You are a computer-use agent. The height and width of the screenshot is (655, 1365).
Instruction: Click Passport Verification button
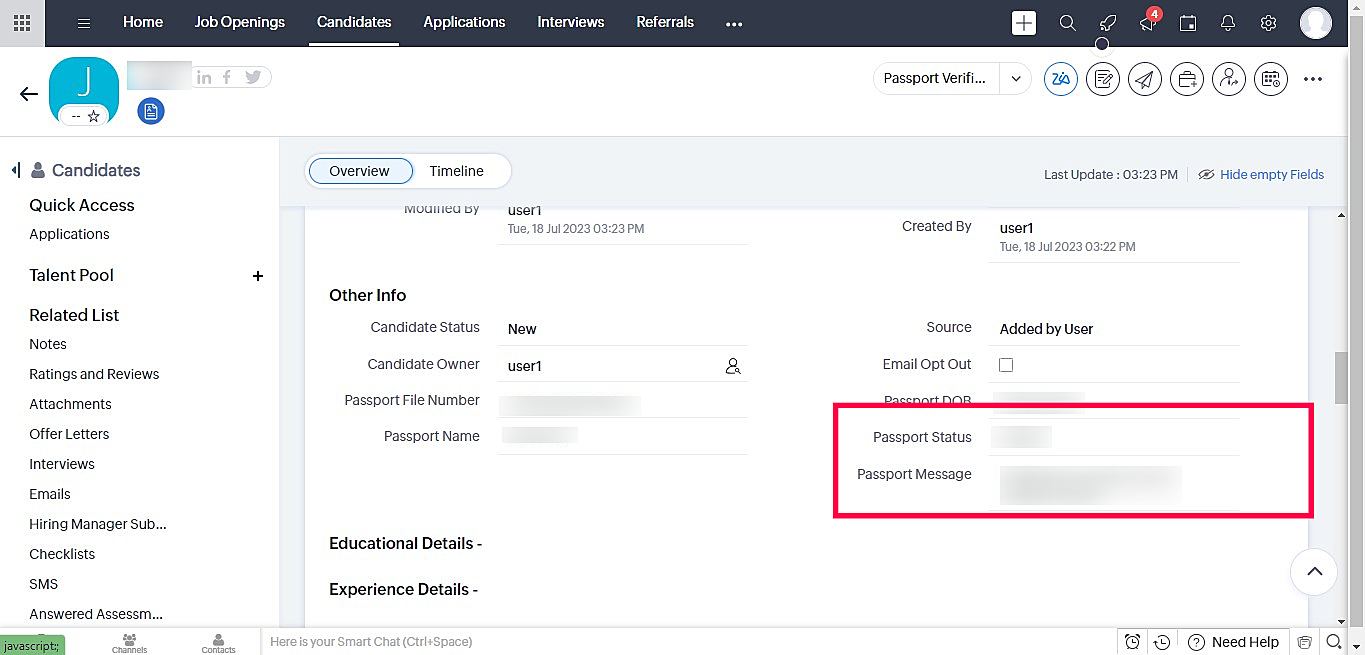937,78
